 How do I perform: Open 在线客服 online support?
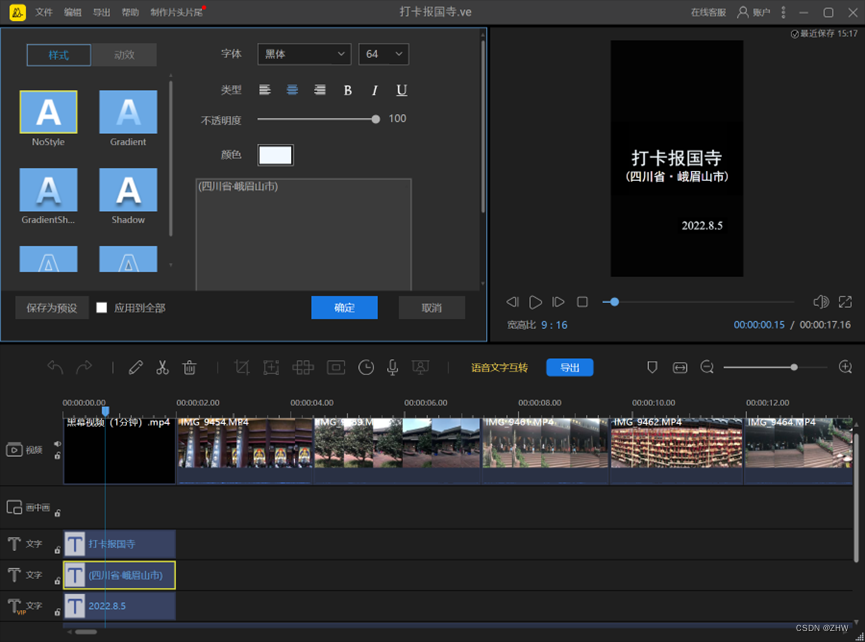(x=708, y=12)
